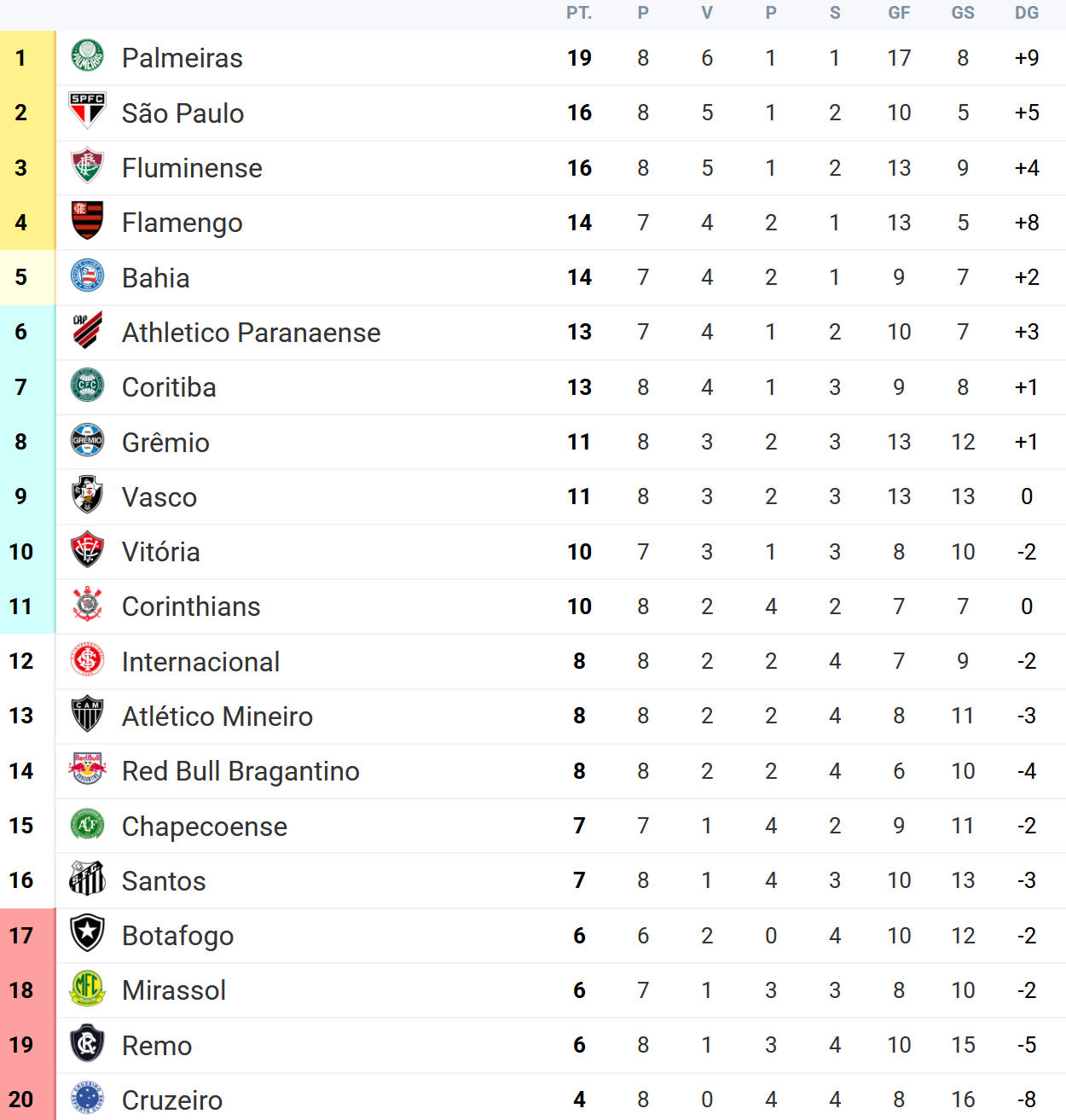Click the Red Bull Bragantino logo
The width and height of the screenshot is (1066, 1120).
pyautogui.click(x=87, y=769)
